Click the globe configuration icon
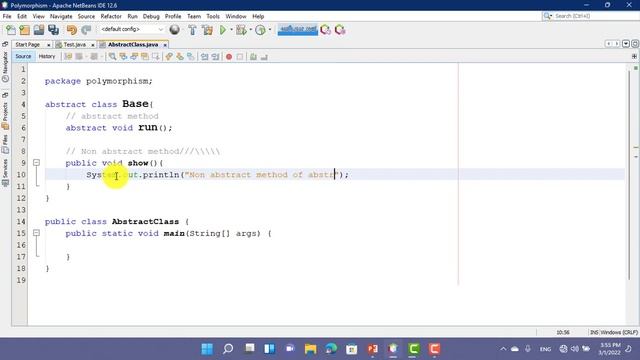This screenshot has width=640, height=360. point(174,30)
